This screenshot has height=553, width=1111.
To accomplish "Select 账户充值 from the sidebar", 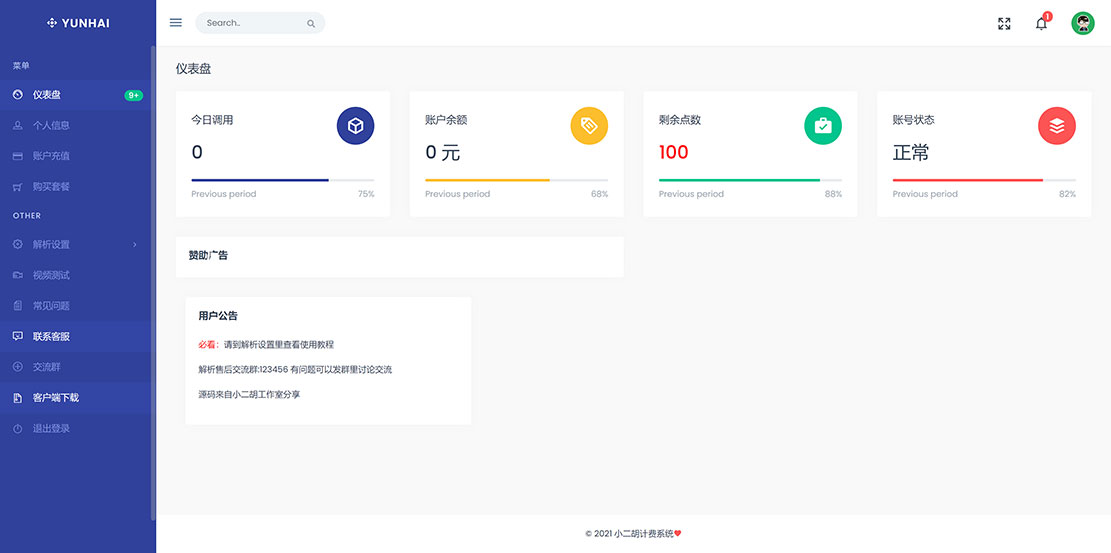I will [51, 156].
